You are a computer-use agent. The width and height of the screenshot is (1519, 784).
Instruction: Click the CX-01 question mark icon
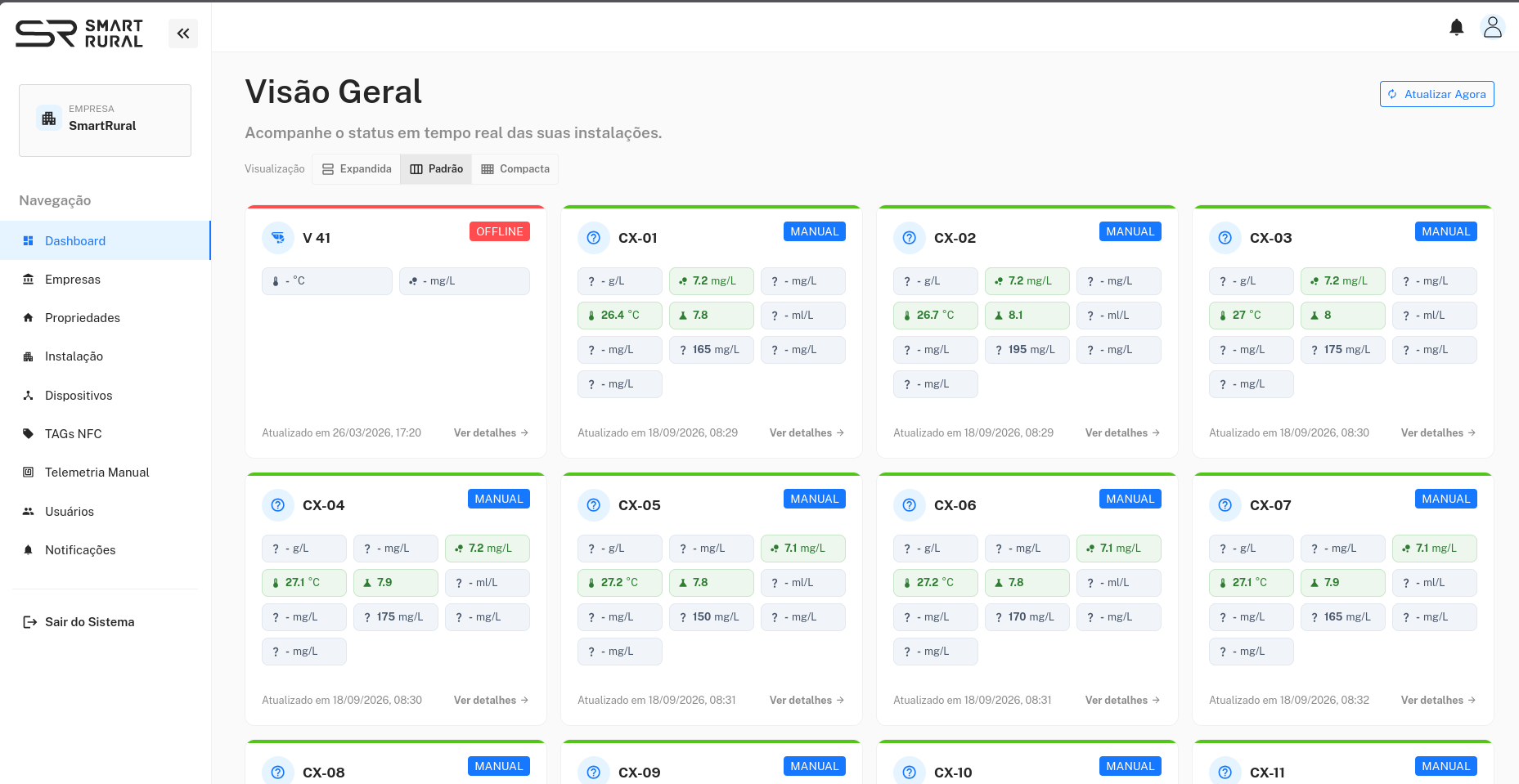tap(594, 238)
